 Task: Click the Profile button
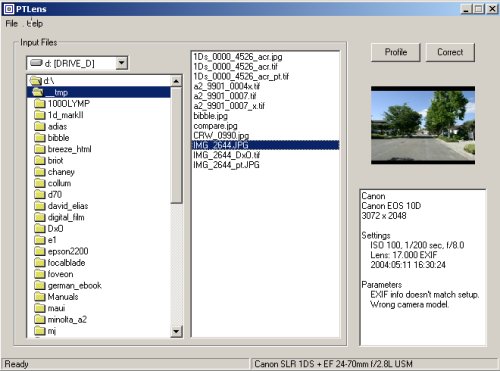[x=395, y=52]
